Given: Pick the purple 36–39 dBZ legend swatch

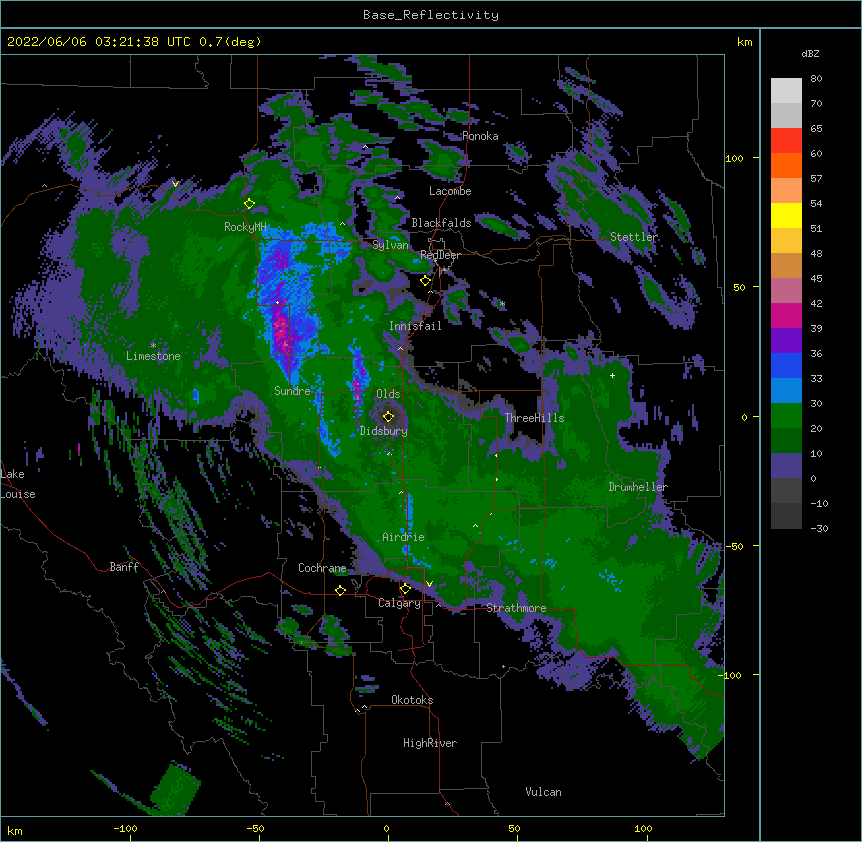Looking at the screenshot, I should click(786, 341).
